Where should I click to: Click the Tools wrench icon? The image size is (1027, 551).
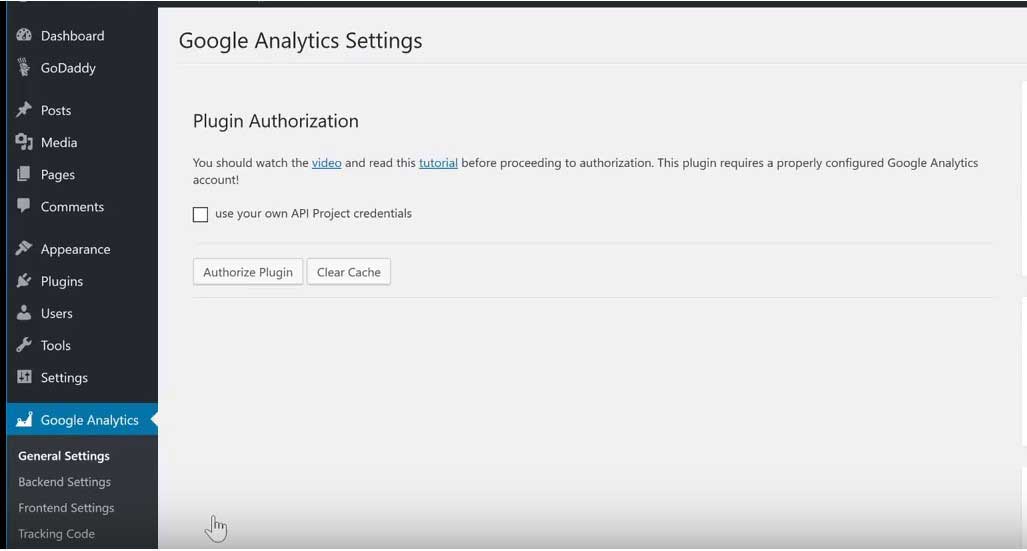(24, 345)
